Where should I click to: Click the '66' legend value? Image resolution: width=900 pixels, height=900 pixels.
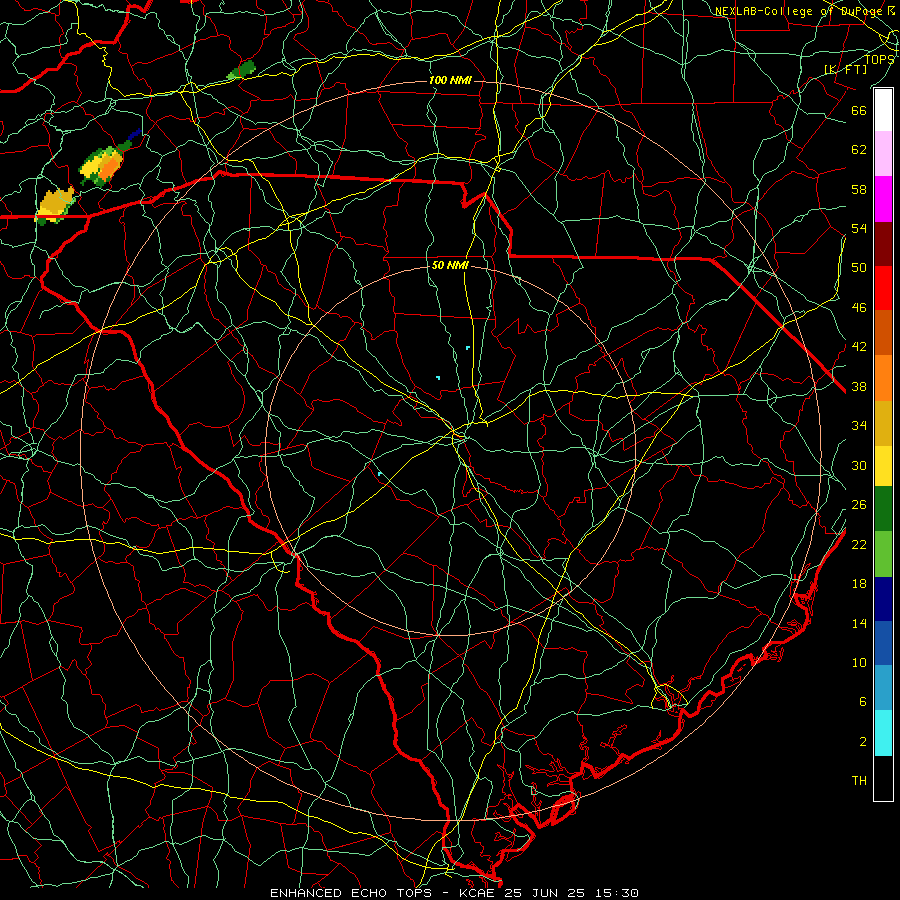859,110
